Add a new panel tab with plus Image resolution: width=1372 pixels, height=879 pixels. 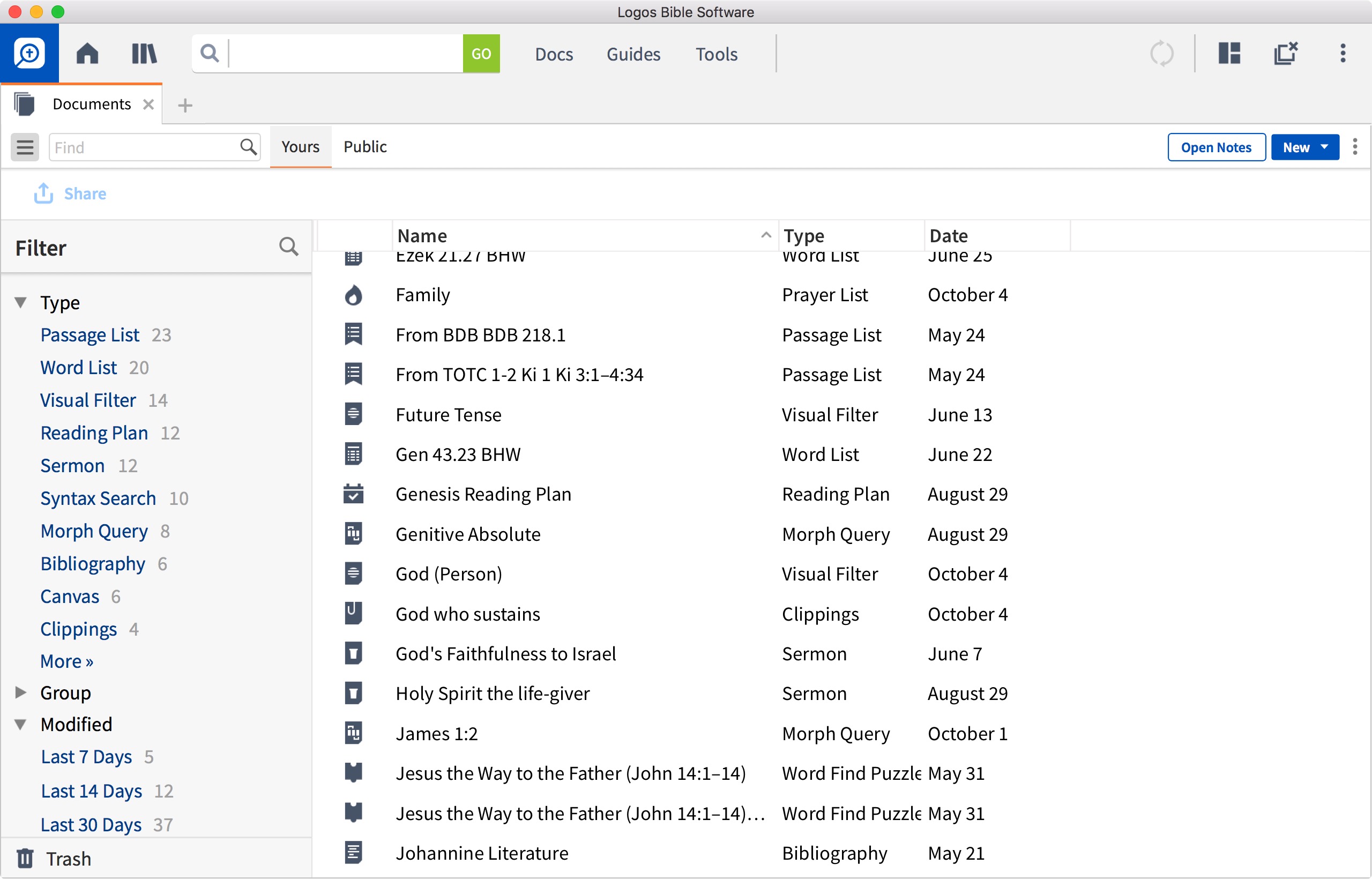185,105
